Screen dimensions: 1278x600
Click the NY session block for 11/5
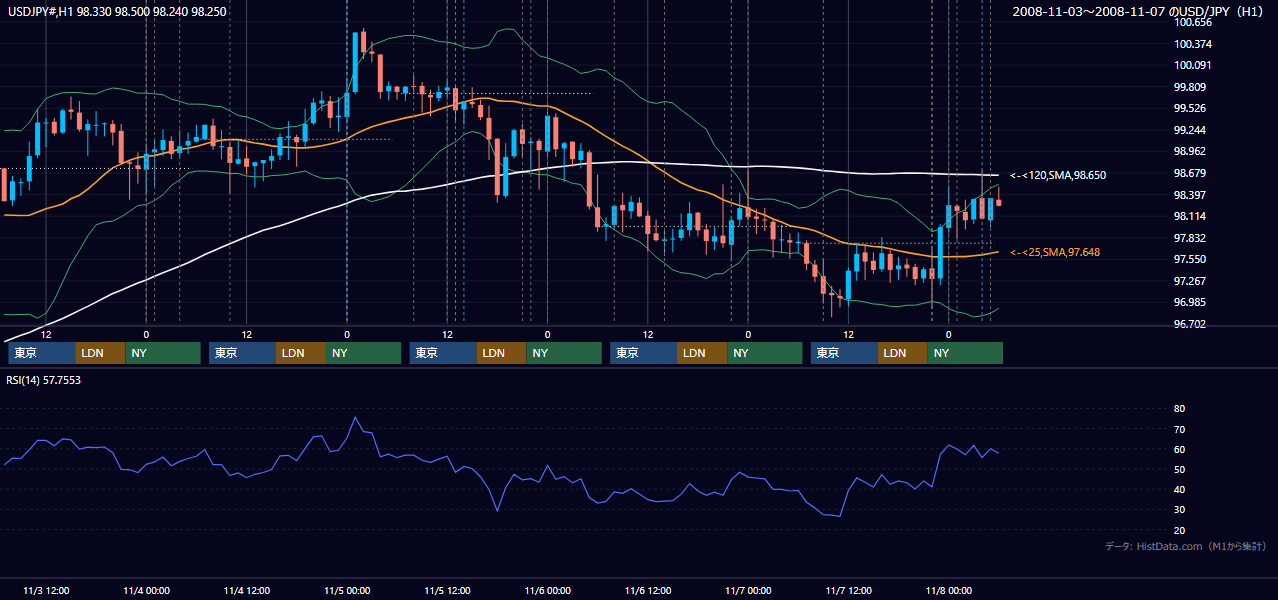(x=564, y=353)
